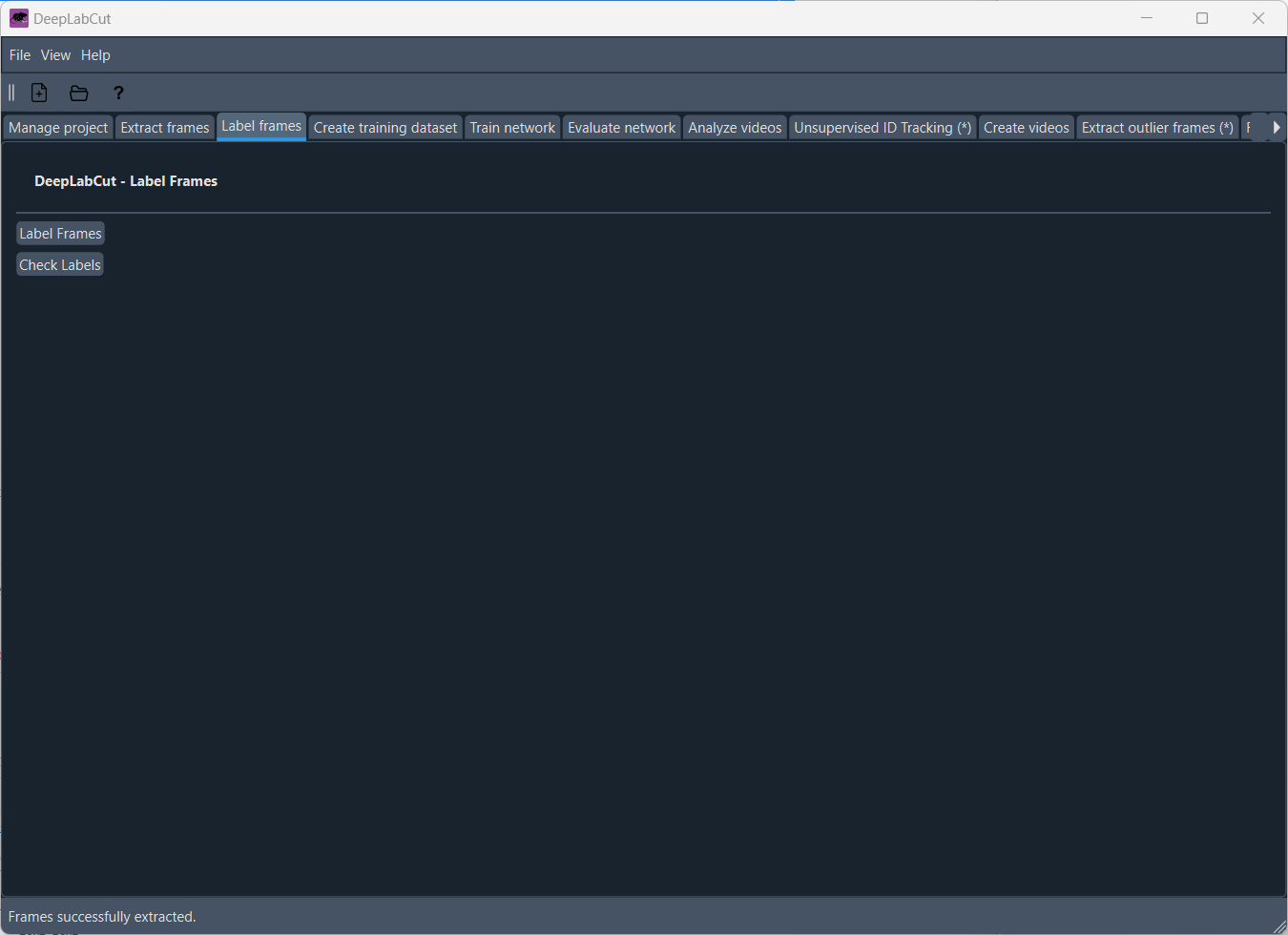Screen dimensions: 1288x935
Task: Open the Extract outlier frames (*) tab
Action: [x=1157, y=128]
